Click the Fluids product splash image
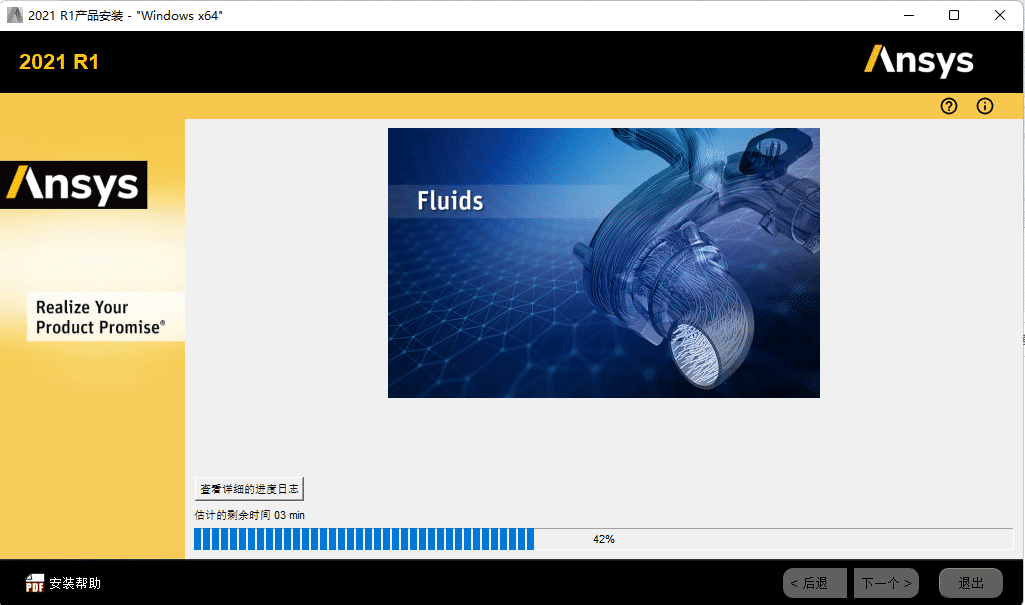The height and width of the screenshot is (605, 1025). tap(603, 263)
